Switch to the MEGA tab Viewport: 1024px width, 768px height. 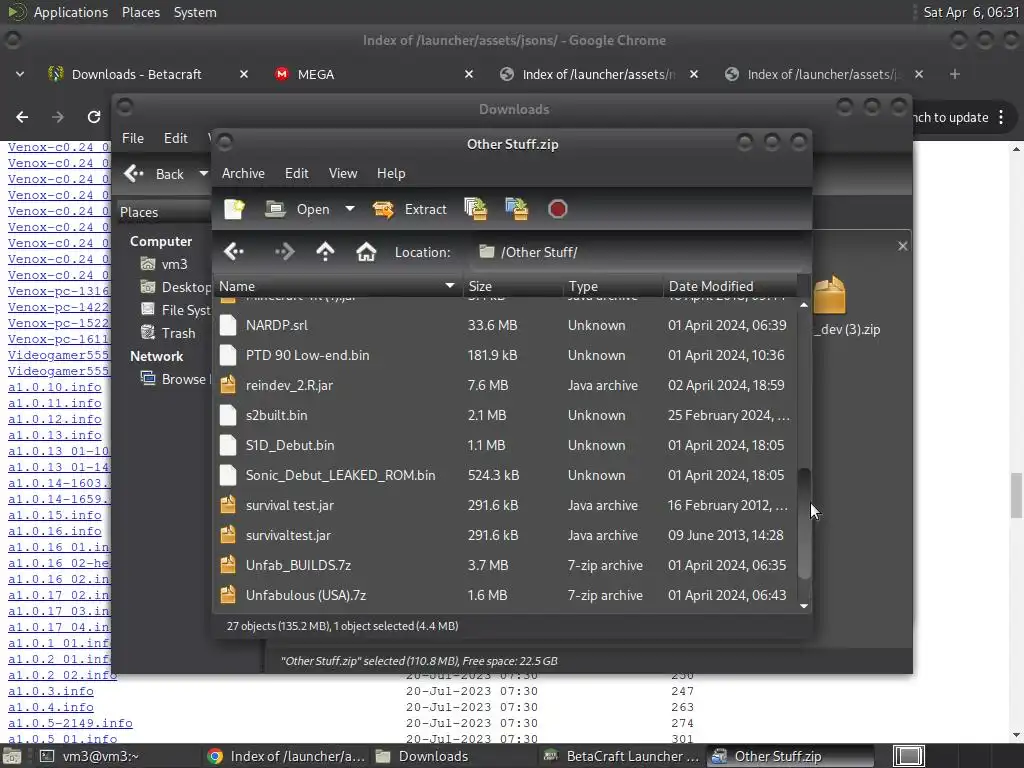[x=315, y=74]
